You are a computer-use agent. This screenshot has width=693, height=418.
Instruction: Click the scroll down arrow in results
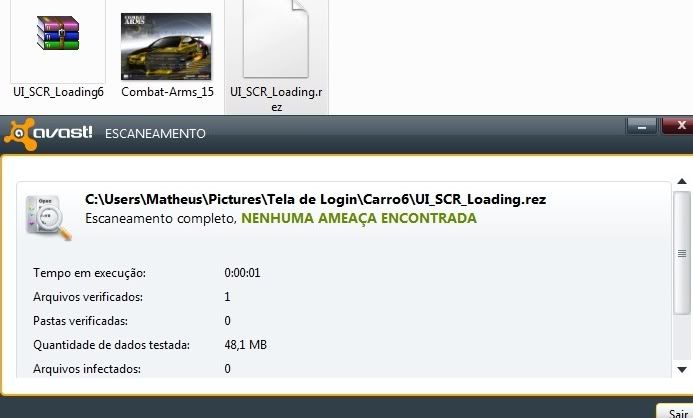pyautogui.click(x=682, y=369)
